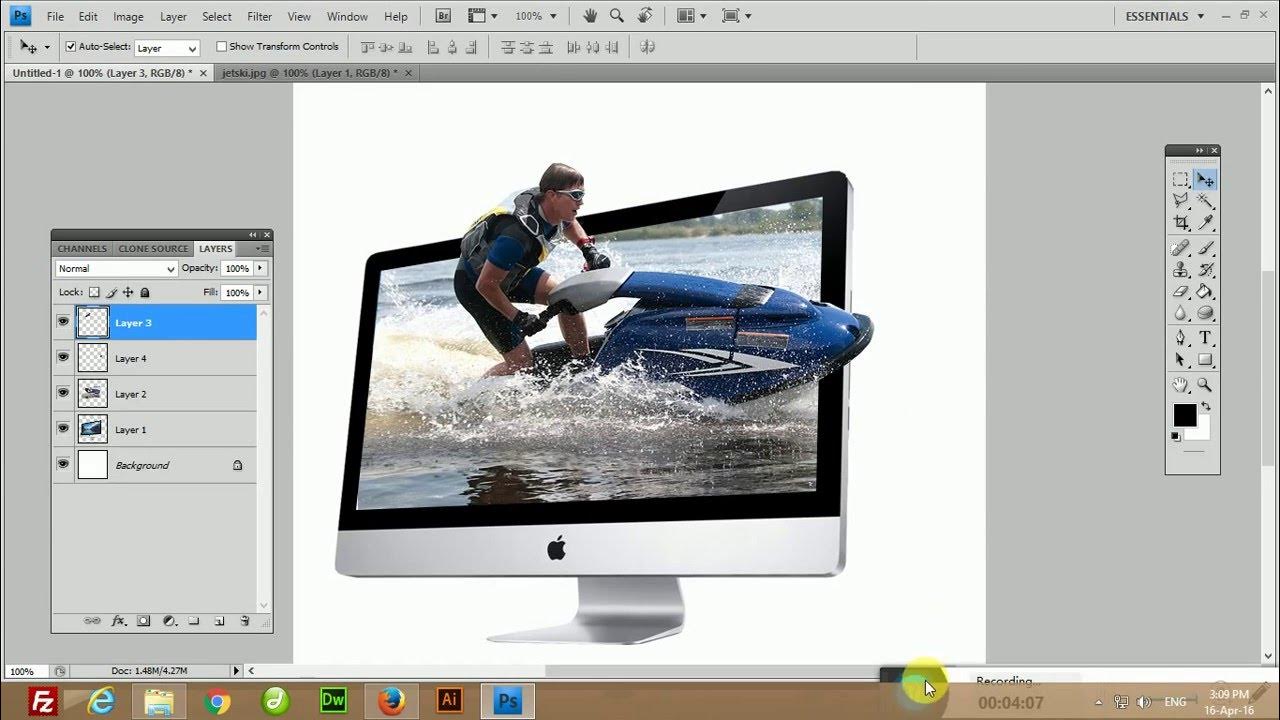Open the Opacity slider arrow
Viewport: 1280px width, 720px height.
tap(260, 268)
